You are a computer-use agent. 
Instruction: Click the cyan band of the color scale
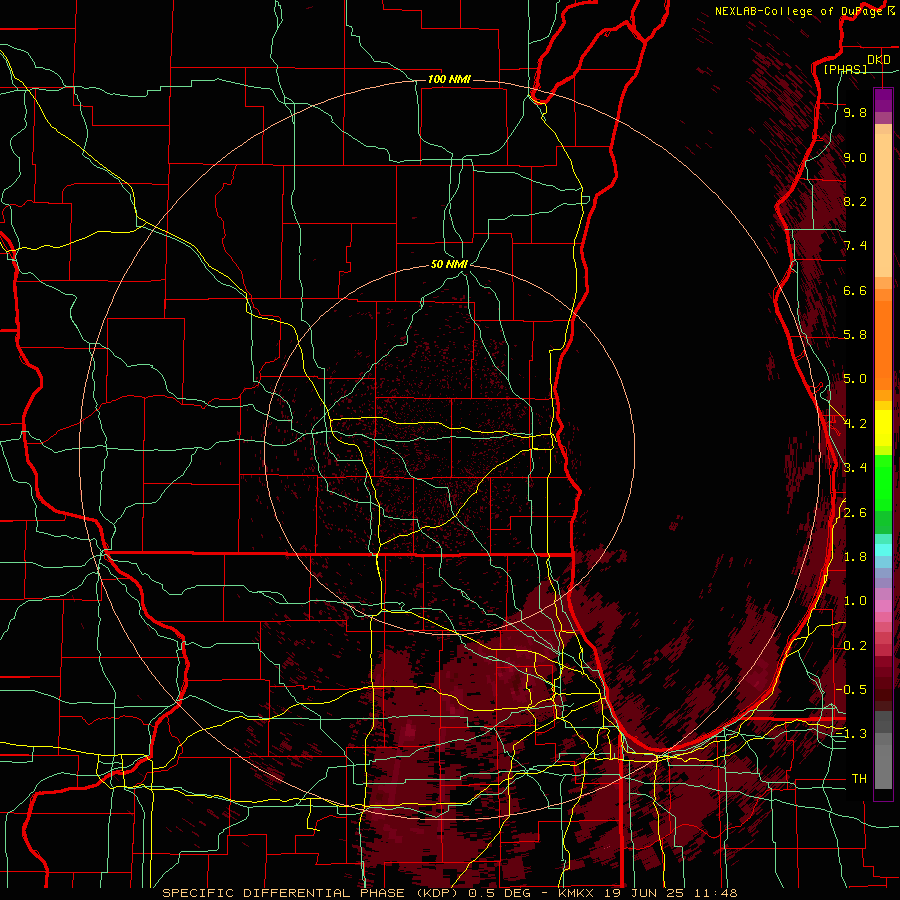pos(883,550)
